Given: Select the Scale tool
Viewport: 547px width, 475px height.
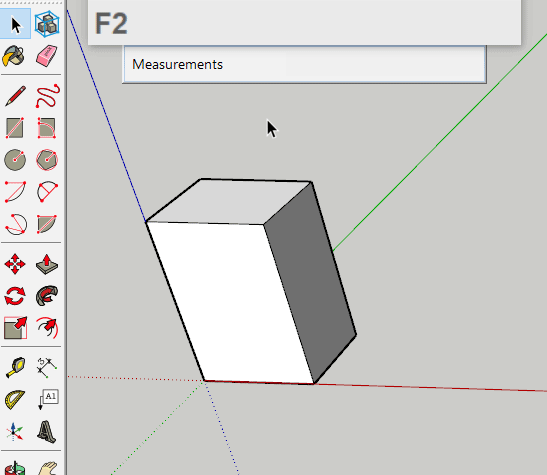Looking at the screenshot, I should 15,328.
